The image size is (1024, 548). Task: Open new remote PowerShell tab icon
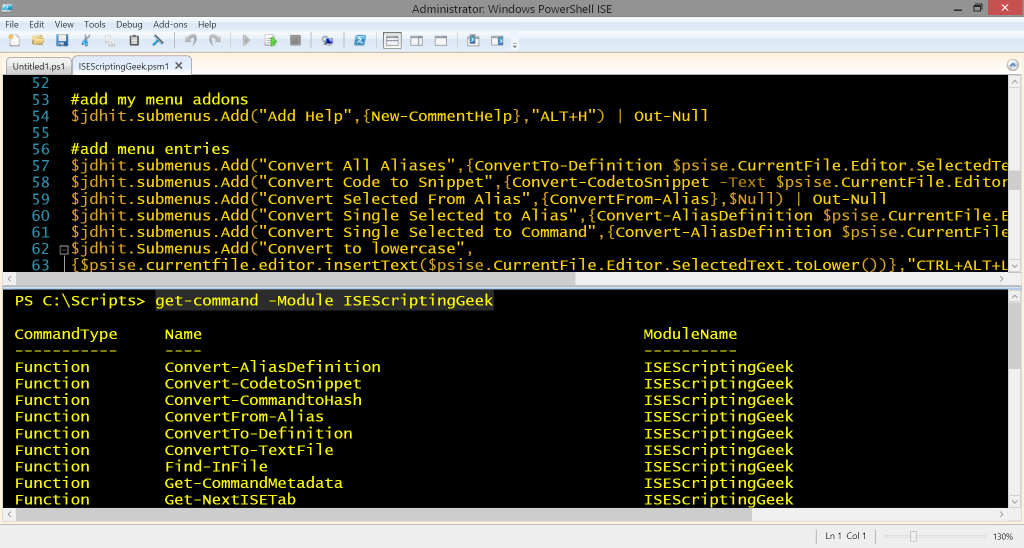[x=327, y=40]
